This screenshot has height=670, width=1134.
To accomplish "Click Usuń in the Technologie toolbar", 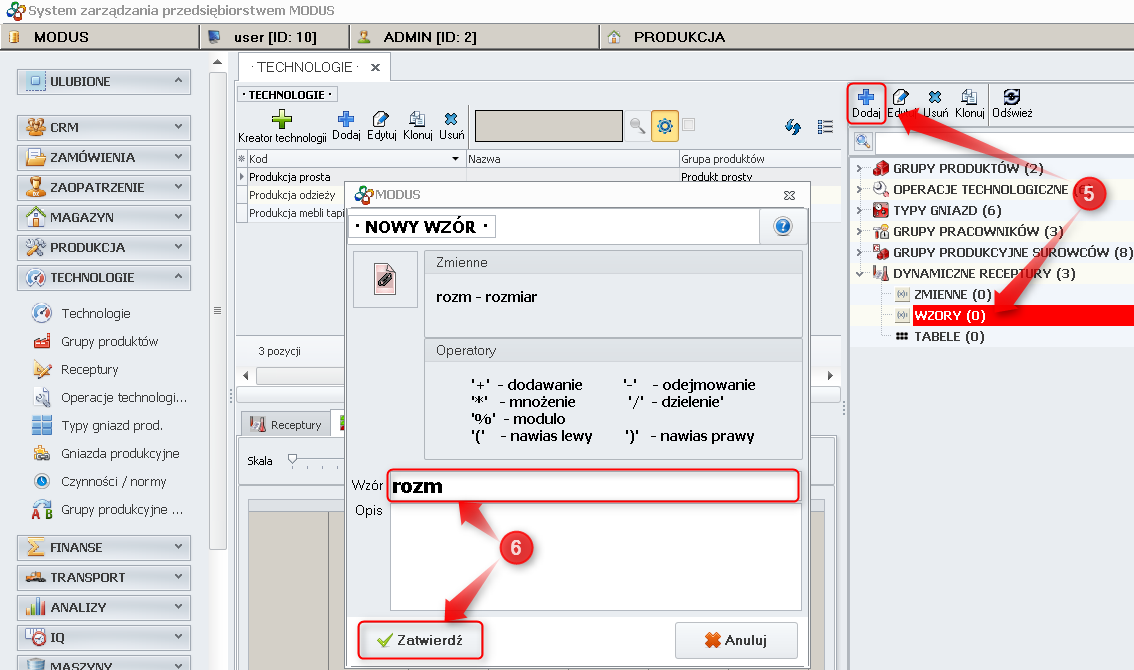I will point(451,126).
